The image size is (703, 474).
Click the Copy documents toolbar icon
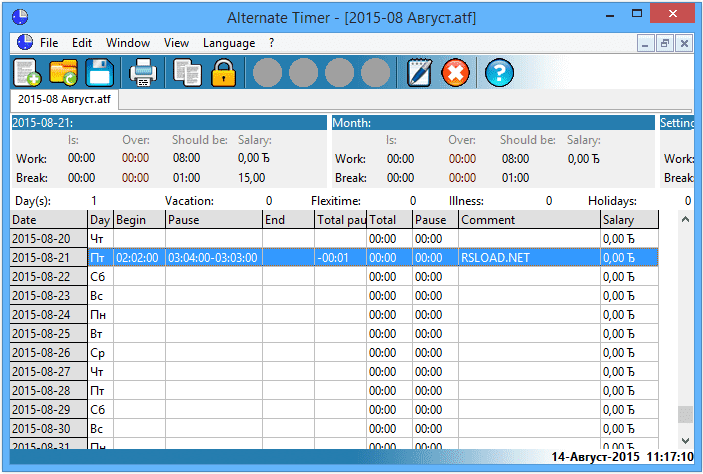(x=186, y=73)
